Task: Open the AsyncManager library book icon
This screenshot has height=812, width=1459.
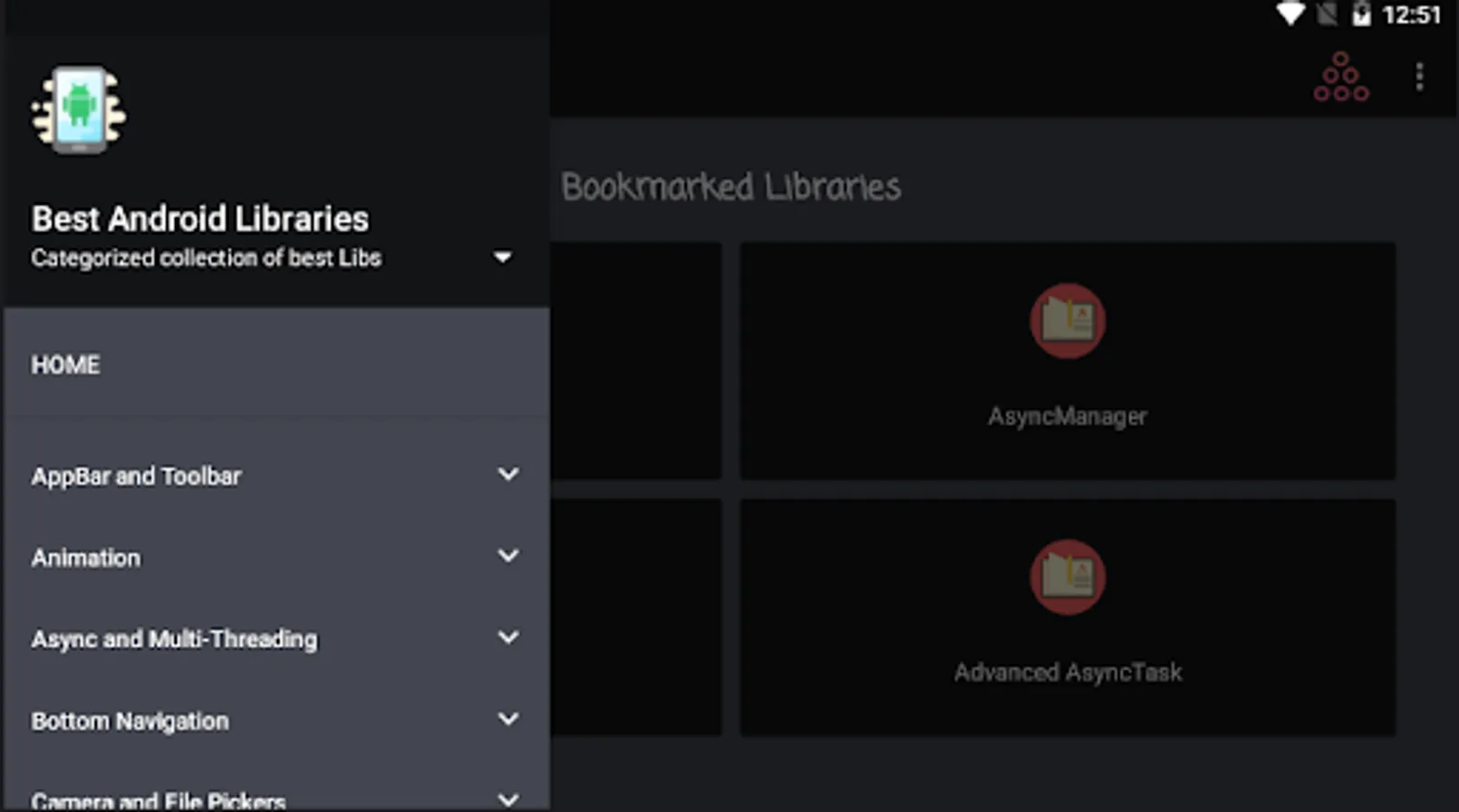Action: click(x=1067, y=321)
